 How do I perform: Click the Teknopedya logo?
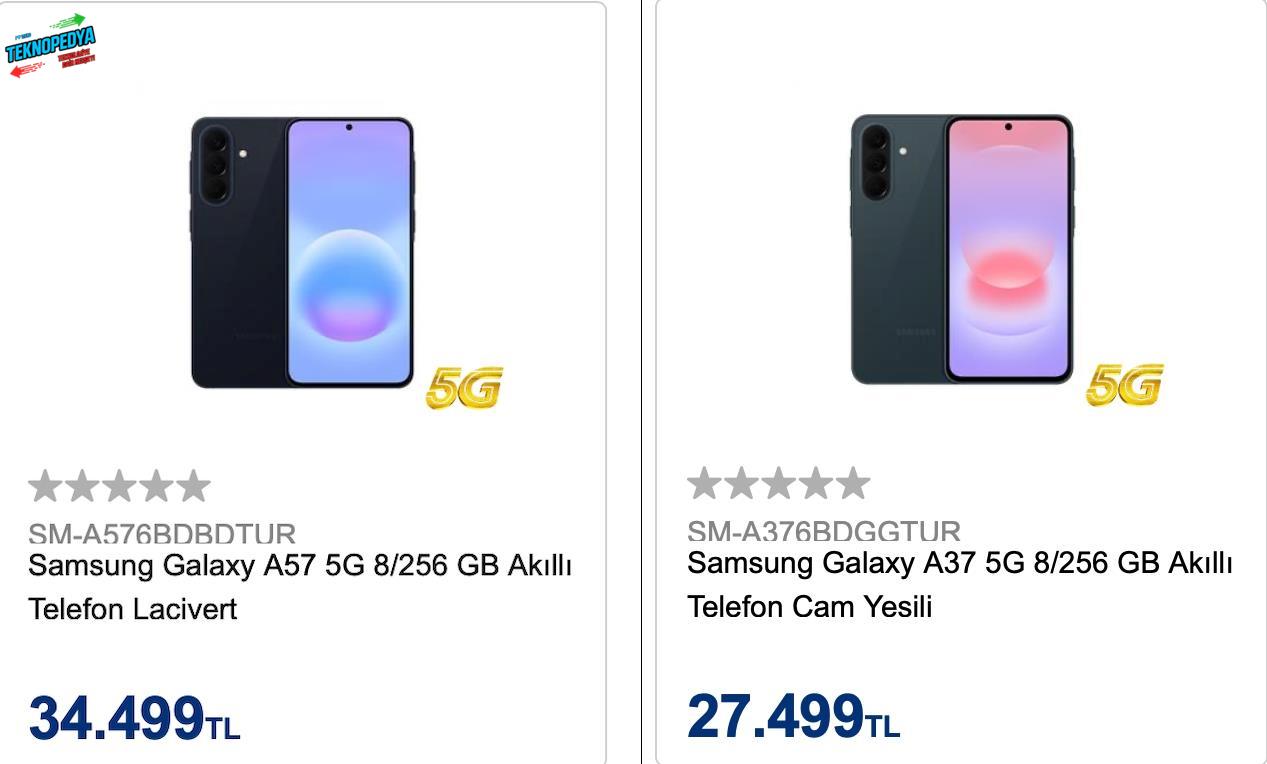[x=50, y=46]
